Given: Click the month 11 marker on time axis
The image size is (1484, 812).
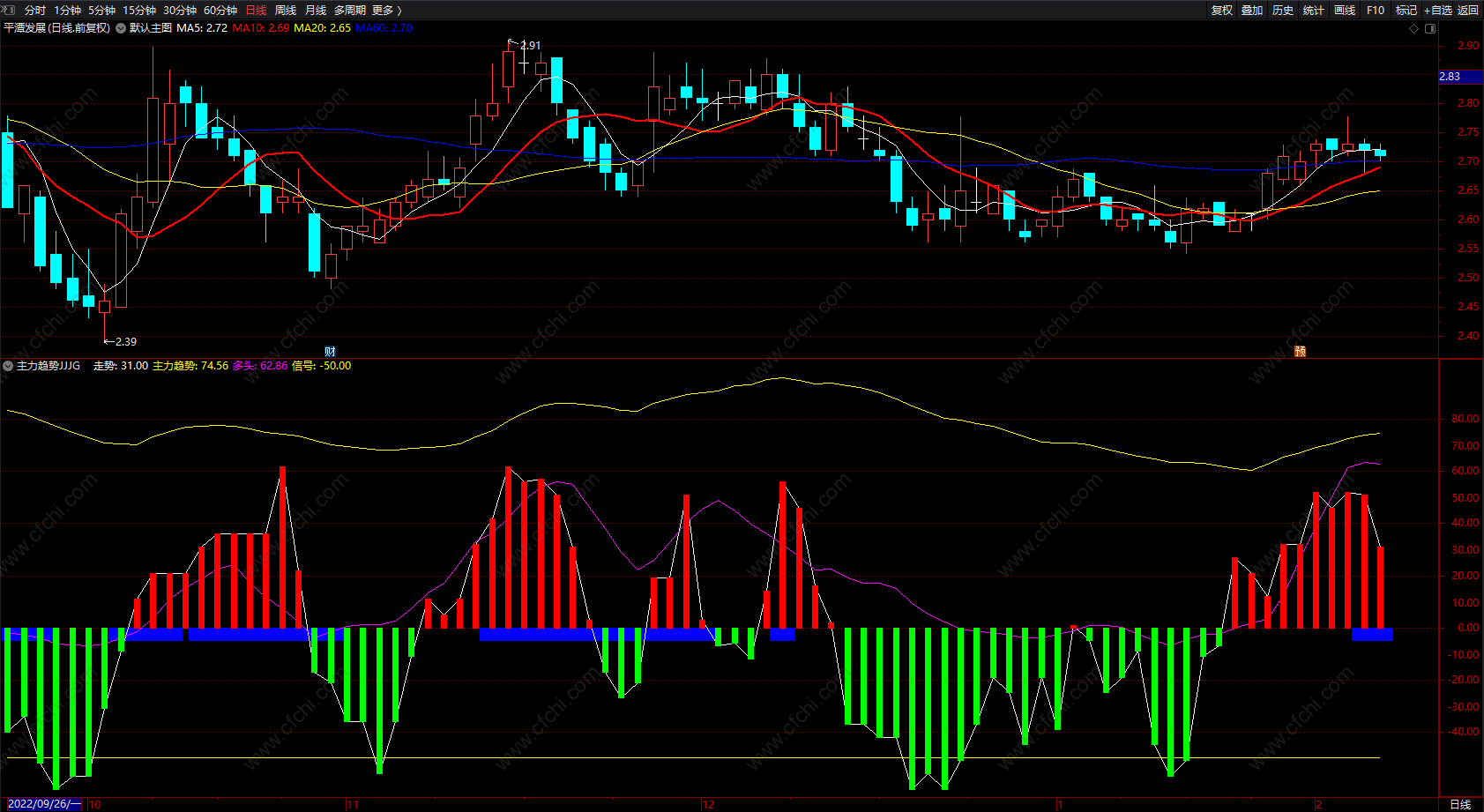Looking at the screenshot, I should pyautogui.click(x=353, y=804).
